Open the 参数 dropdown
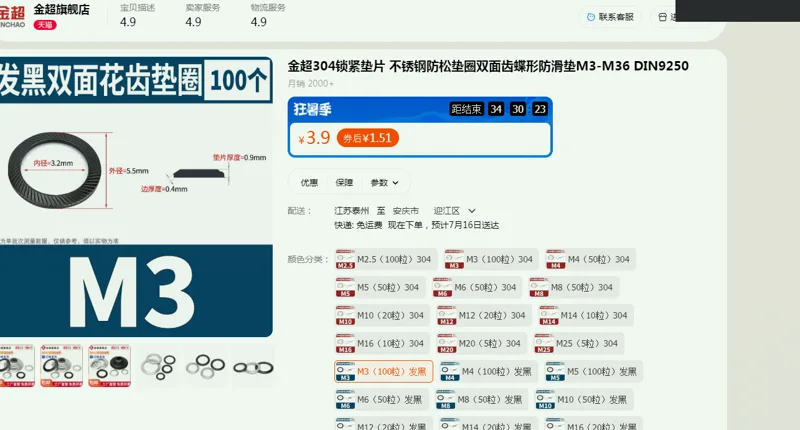 click(384, 183)
